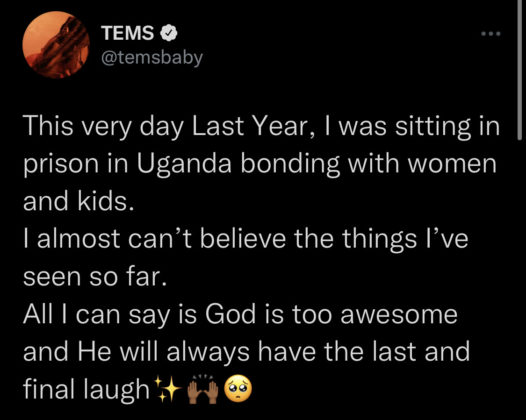Click the line 'and kids.'
Screen dimensions: 526x420
[79, 202]
